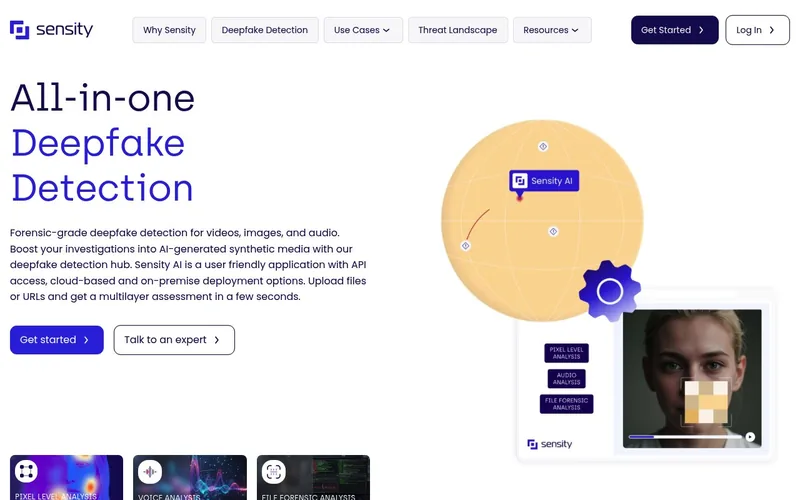This screenshot has width=800, height=500.
Task: Click the Log In button
Action: (757, 30)
